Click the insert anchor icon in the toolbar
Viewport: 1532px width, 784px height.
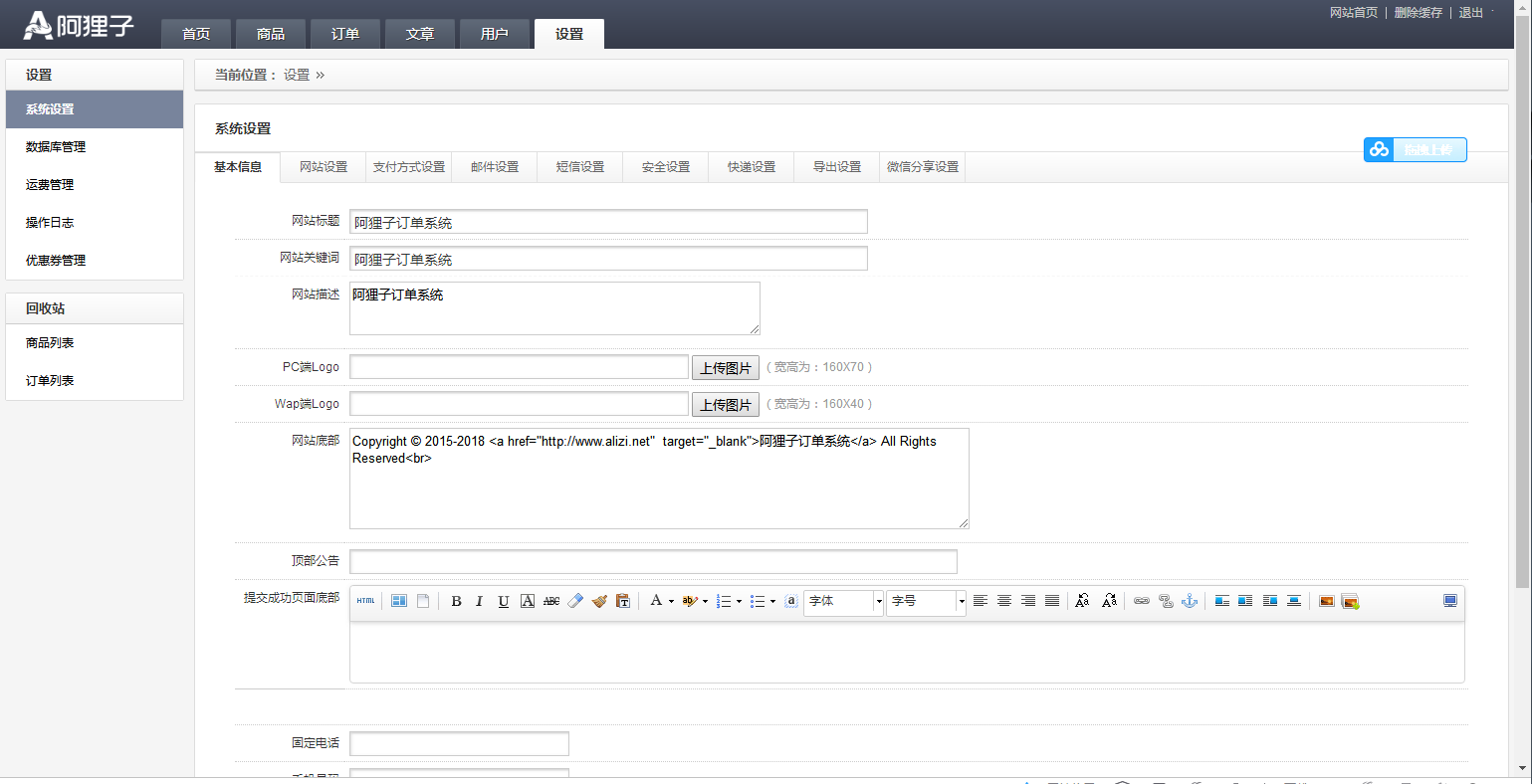1189,601
